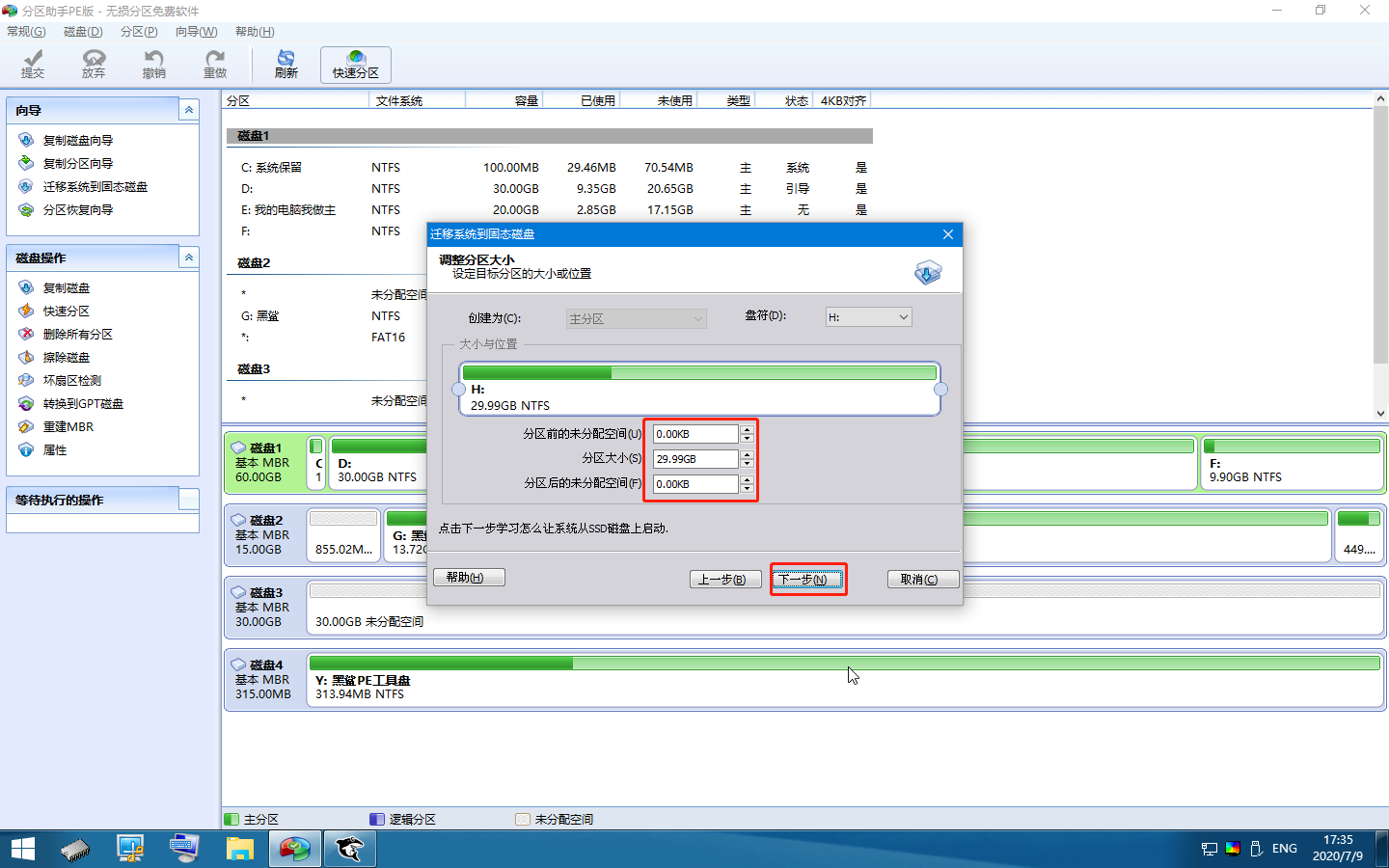This screenshot has height=868, width=1389.
Task: Click the 取消(C) button in the dialog
Action: tap(923, 580)
